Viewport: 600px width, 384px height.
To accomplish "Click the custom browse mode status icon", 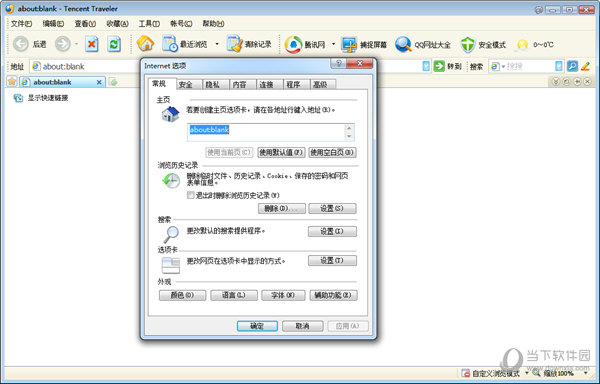I will coord(465,373).
